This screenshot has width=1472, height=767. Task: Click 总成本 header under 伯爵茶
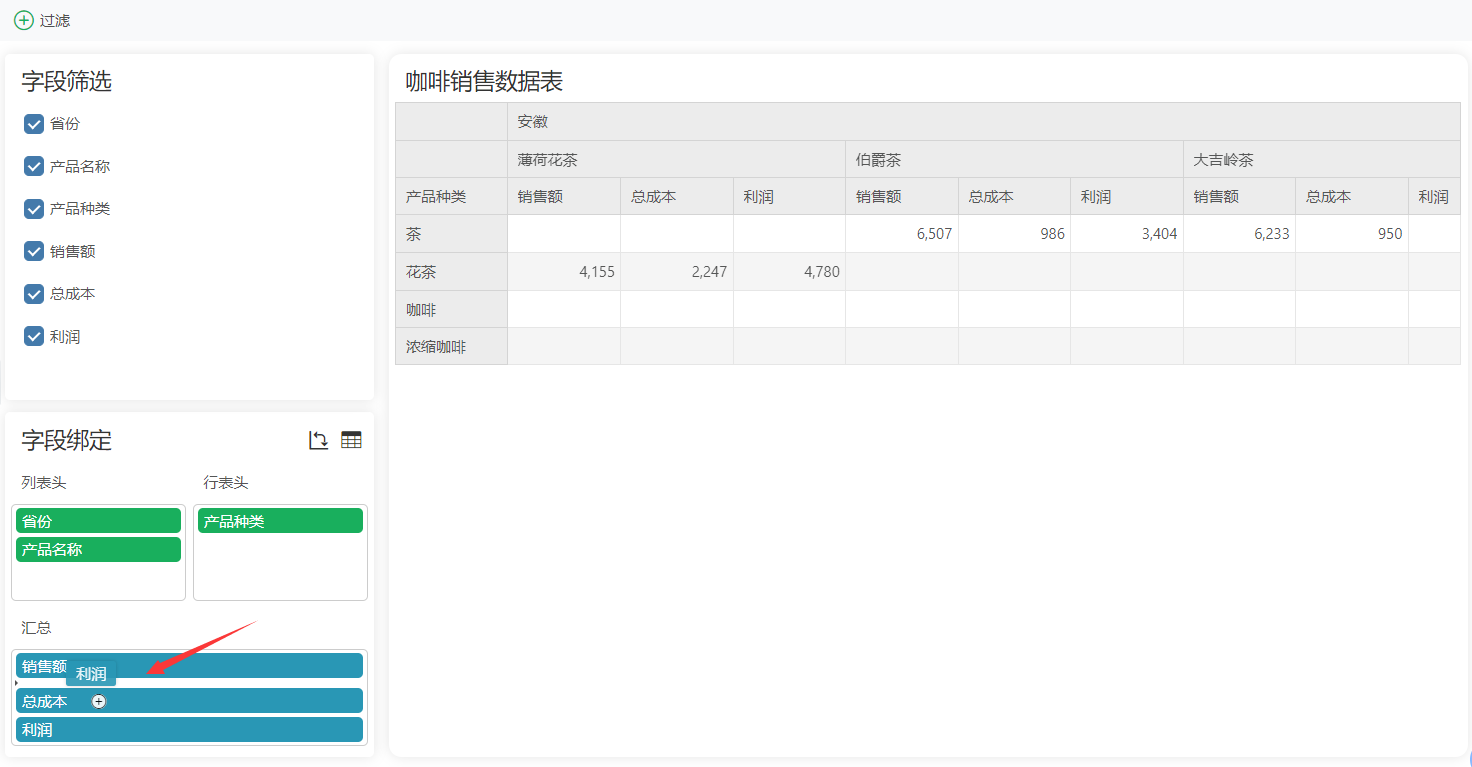click(1014, 197)
